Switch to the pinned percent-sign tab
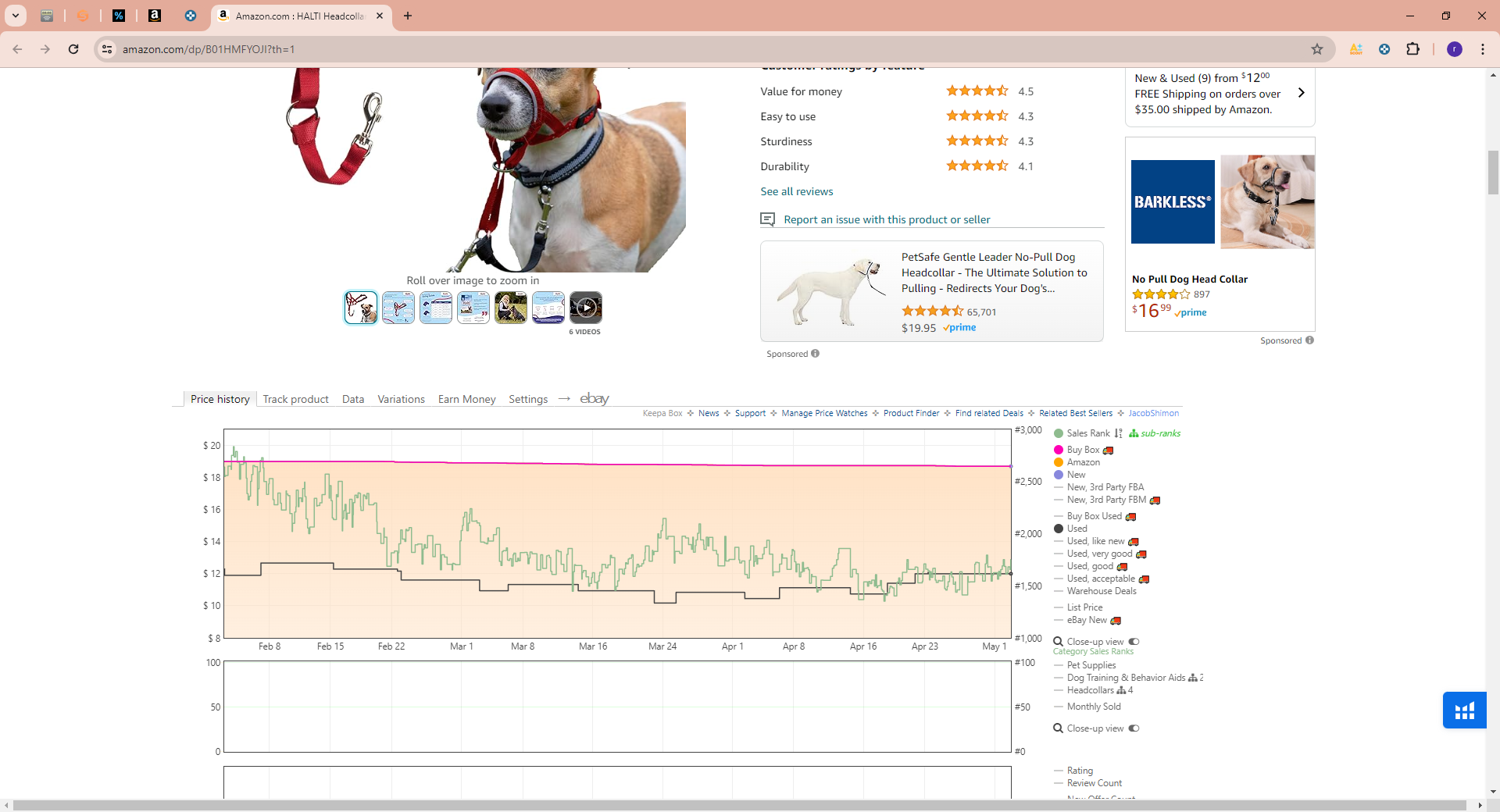1500x812 pixels. (119, 16)
